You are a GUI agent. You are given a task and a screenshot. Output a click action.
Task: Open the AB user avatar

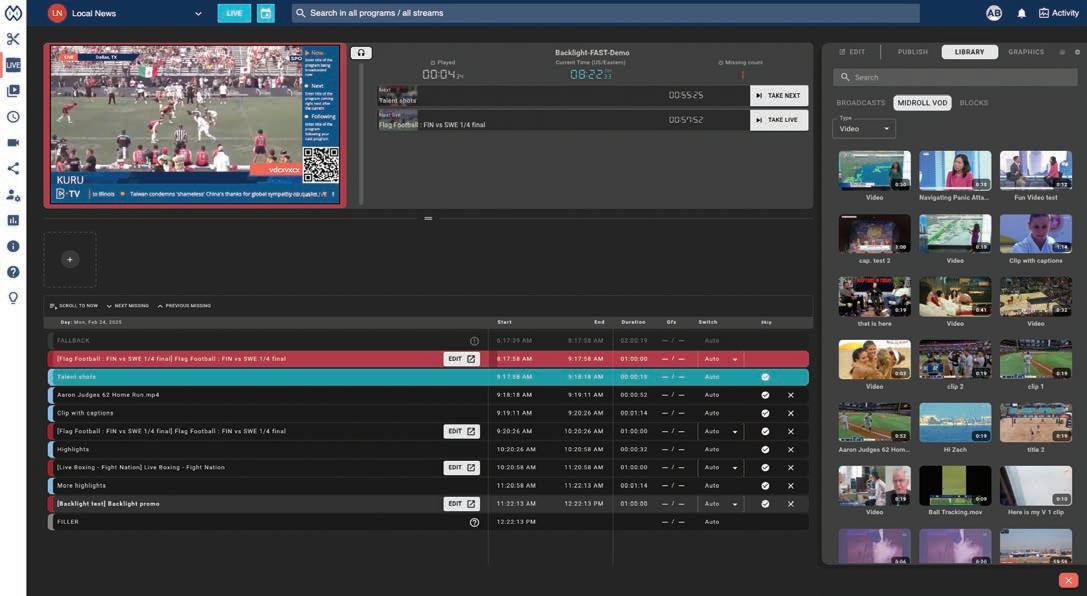[993, 13]
